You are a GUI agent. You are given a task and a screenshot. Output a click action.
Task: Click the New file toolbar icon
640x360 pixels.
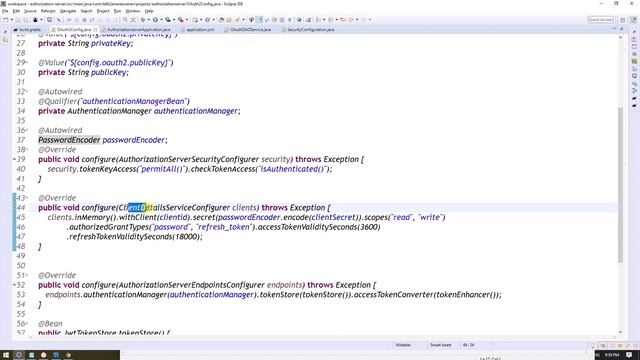tap(5, 20)
